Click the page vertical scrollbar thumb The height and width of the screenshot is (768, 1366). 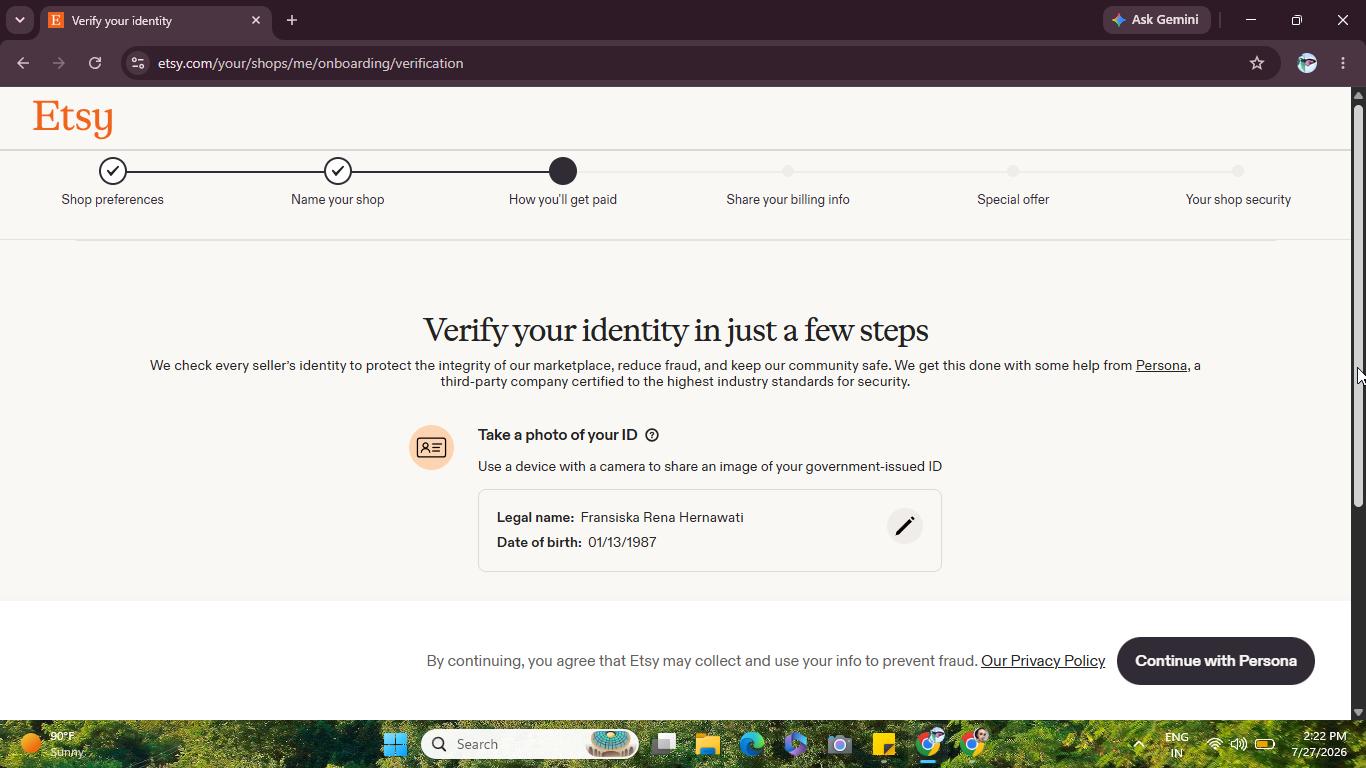tap(1358, 305)
